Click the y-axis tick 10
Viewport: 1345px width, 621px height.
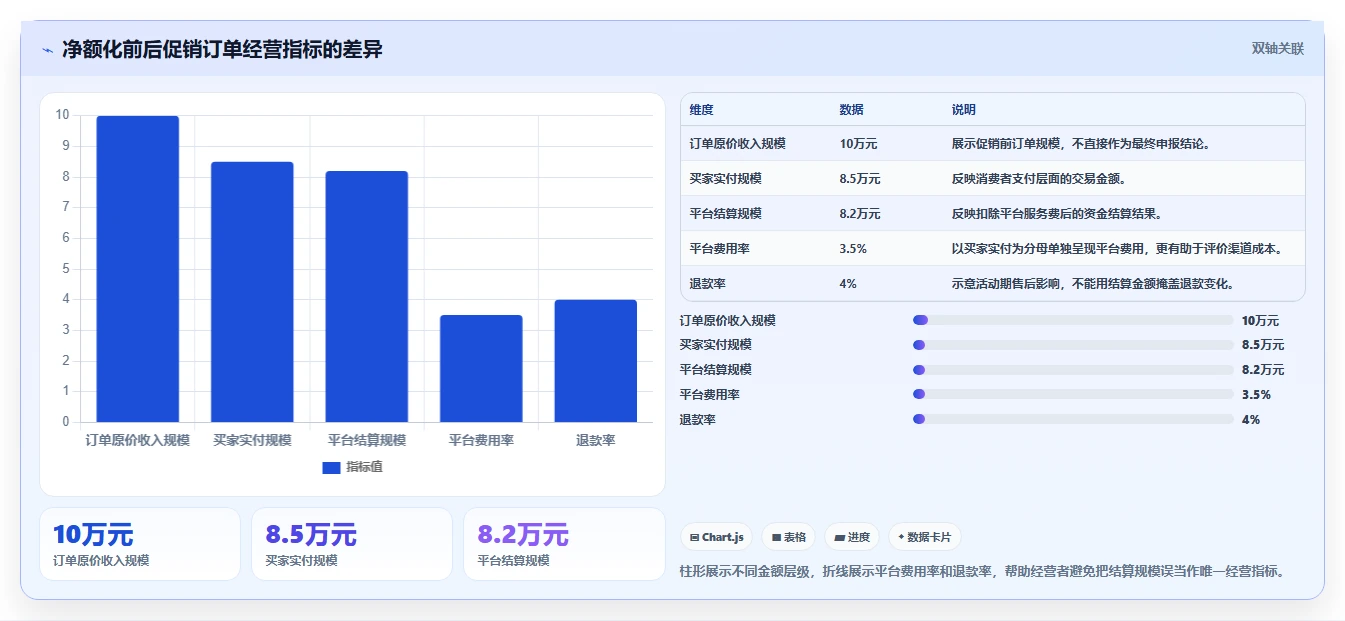(63, 115)
